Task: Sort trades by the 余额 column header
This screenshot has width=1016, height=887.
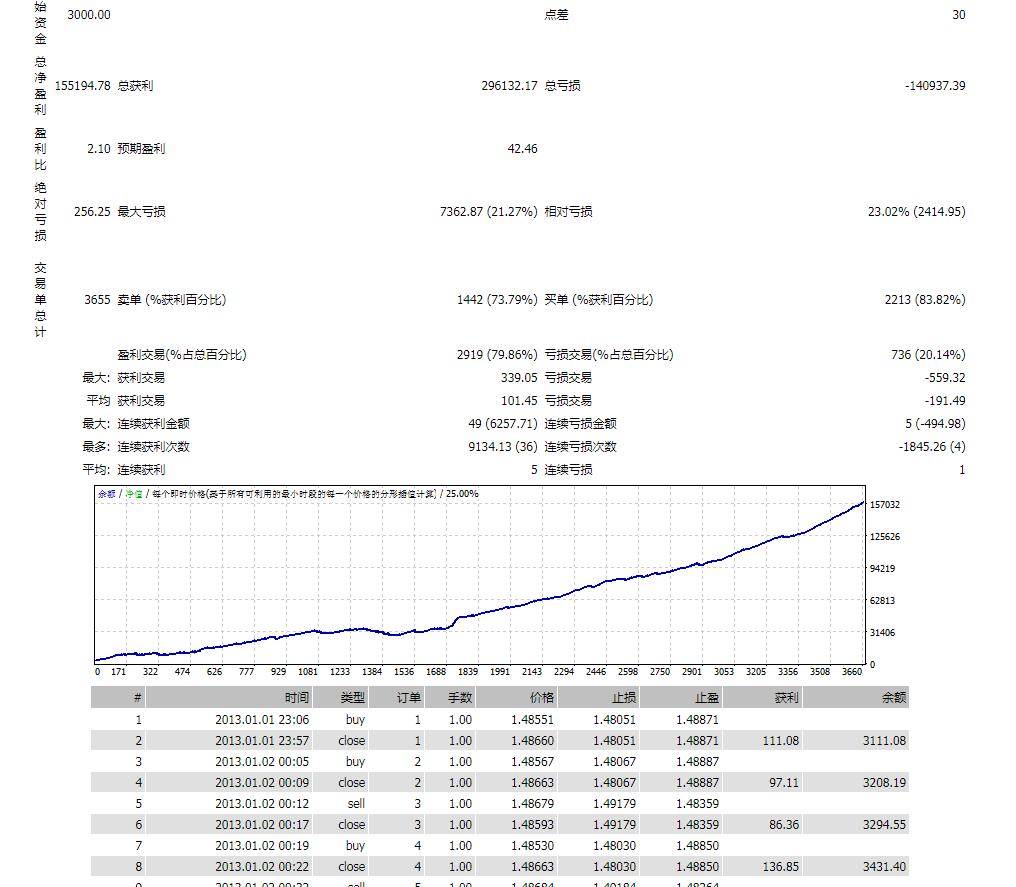Action: (895, 697)
